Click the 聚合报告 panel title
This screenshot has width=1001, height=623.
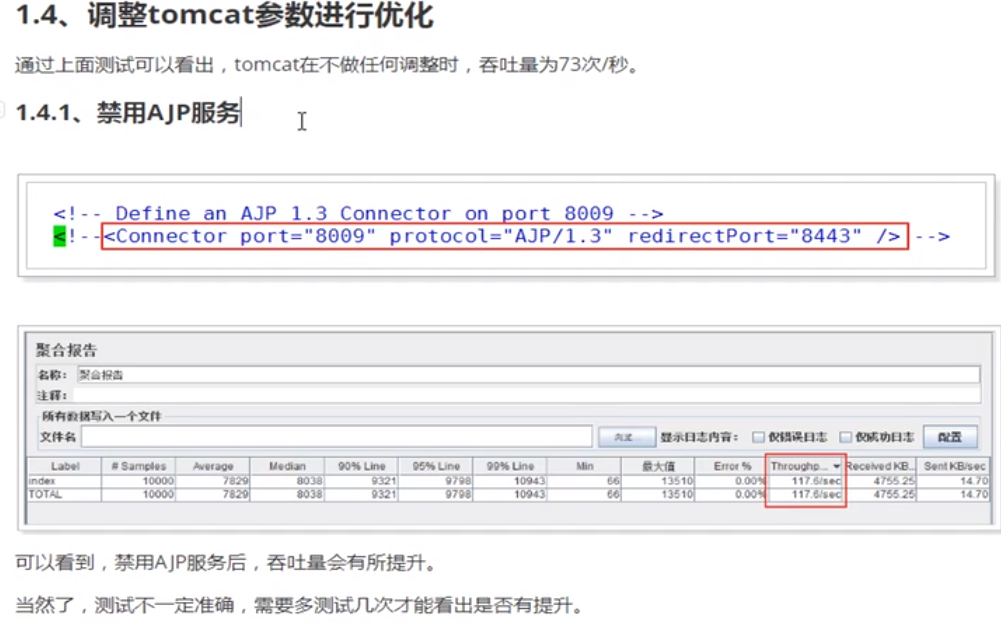66,350
